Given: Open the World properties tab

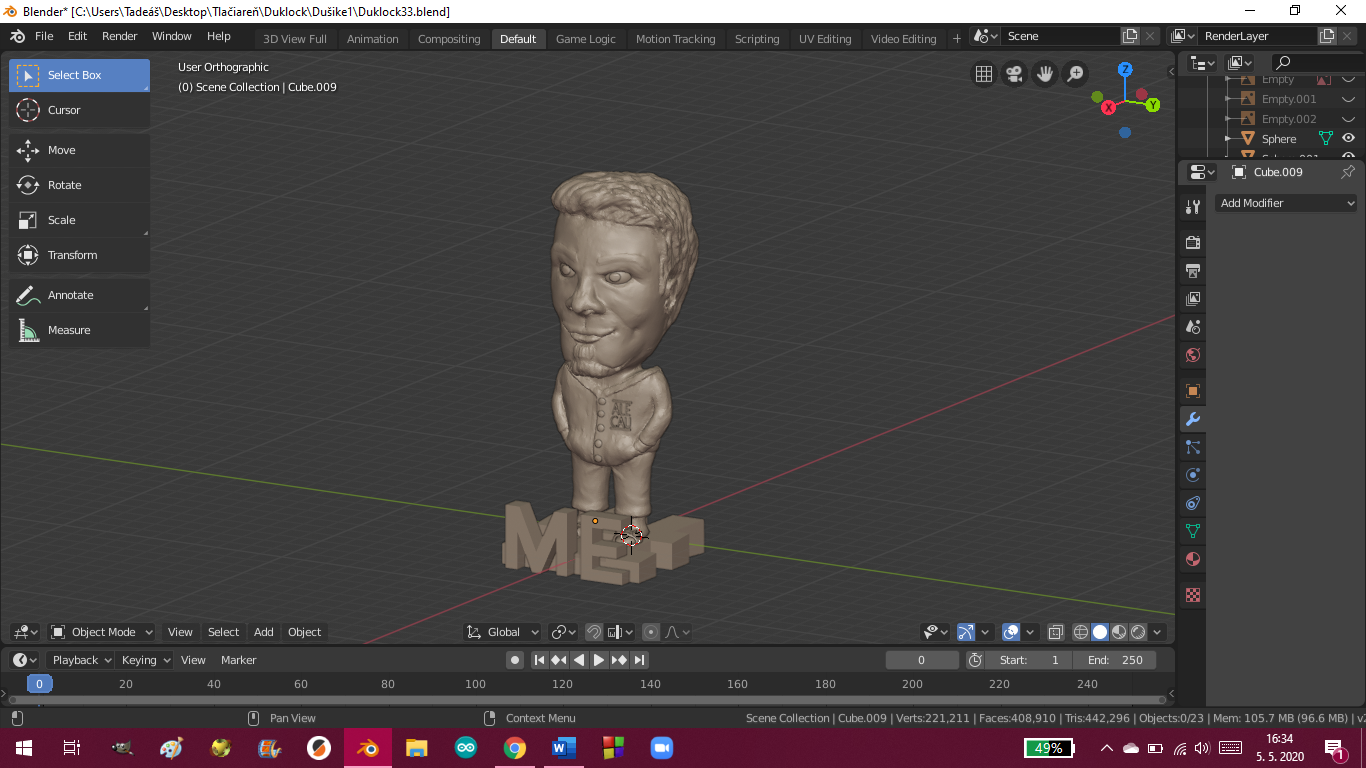Looking at the screenshot, I should coord(1192,355).
